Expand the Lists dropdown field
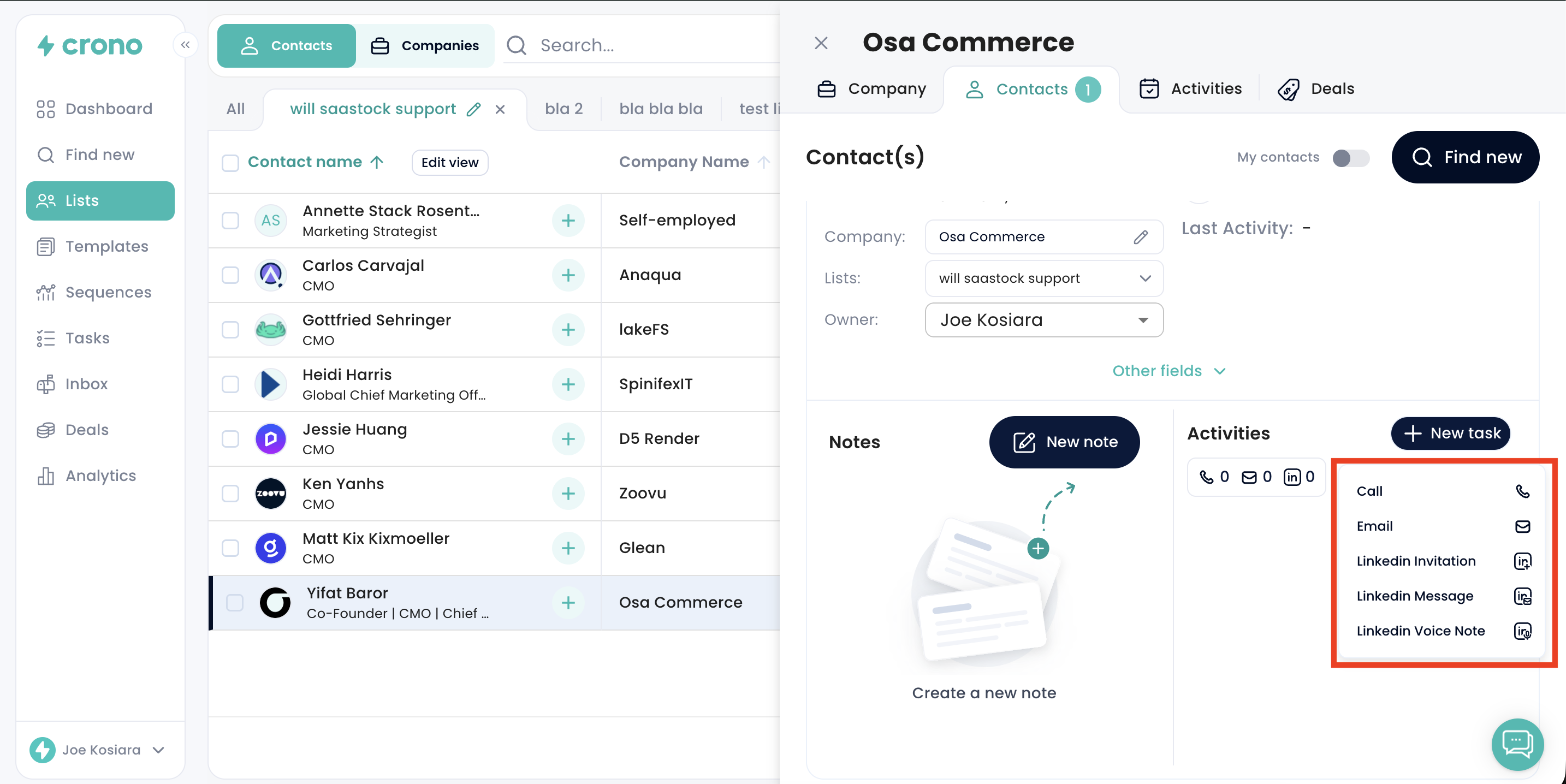Screen dimensions: 1566x784 pos(1043,278)
